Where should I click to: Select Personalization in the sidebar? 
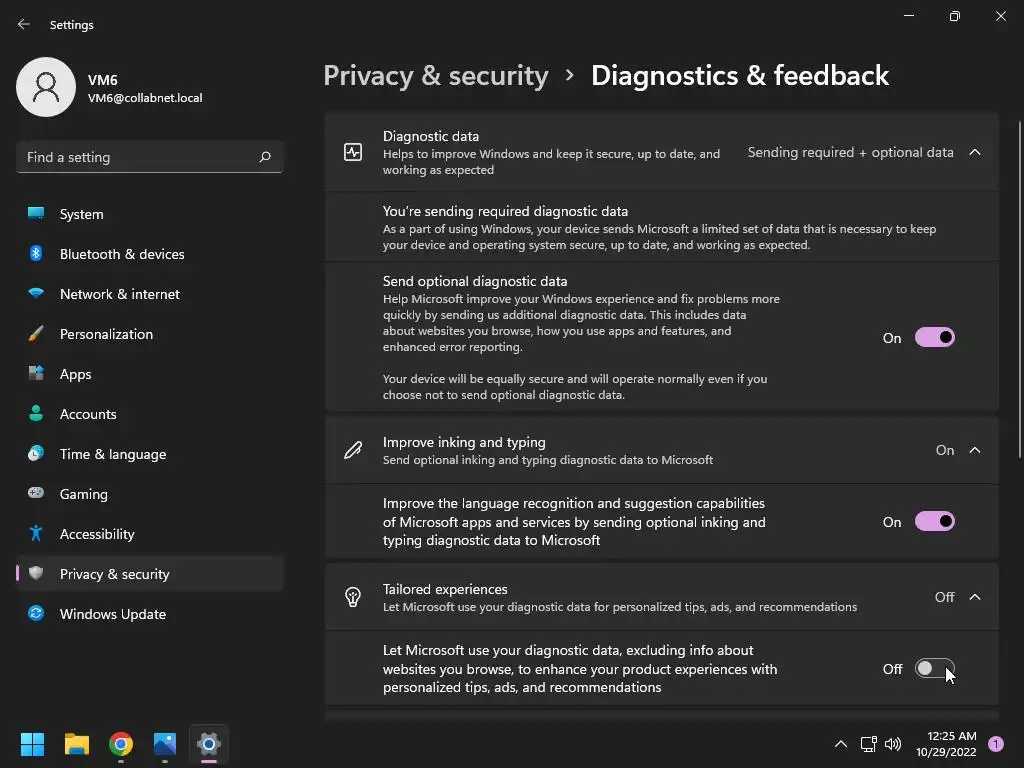pos(150,334)
